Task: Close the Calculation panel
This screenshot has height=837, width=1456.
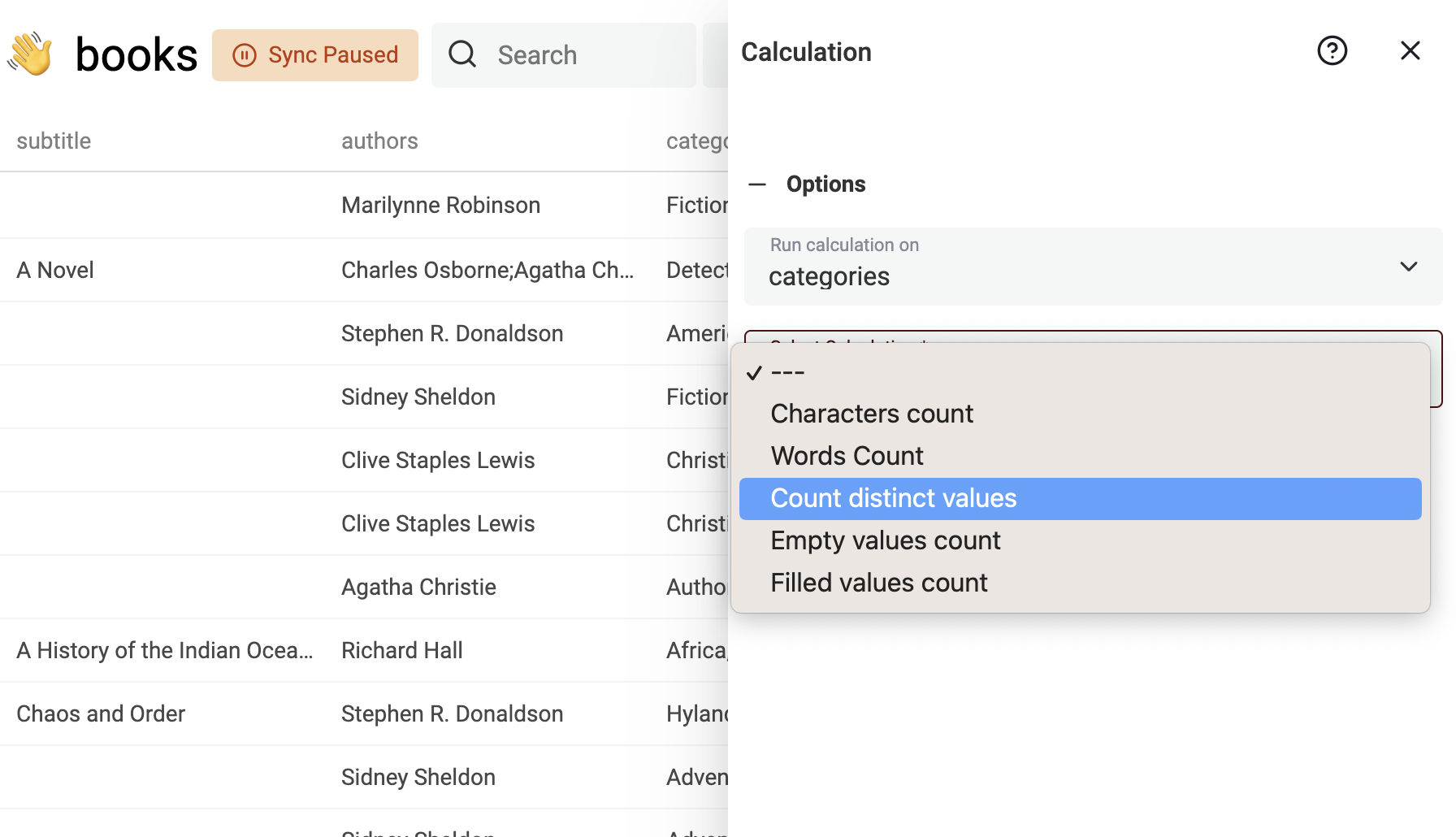Action: (x=1410, y=50)
